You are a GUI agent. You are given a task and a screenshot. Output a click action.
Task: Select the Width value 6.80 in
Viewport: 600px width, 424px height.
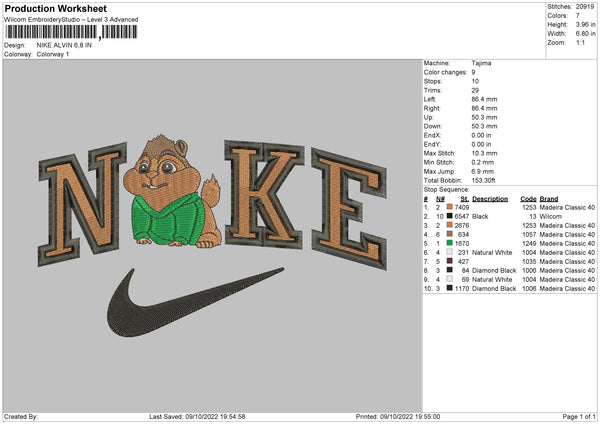[x=585, y=34]
